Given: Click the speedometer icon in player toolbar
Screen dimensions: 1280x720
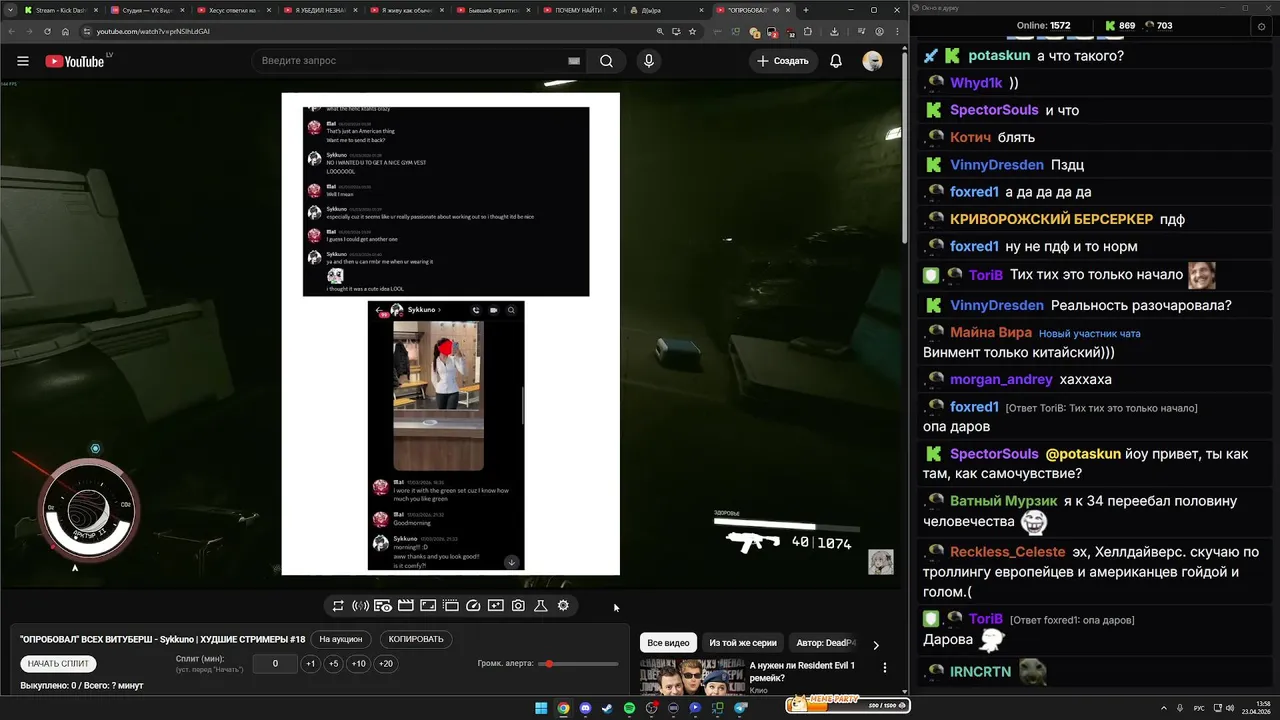Looking at the screenshot, I should (x=474, y=606).
